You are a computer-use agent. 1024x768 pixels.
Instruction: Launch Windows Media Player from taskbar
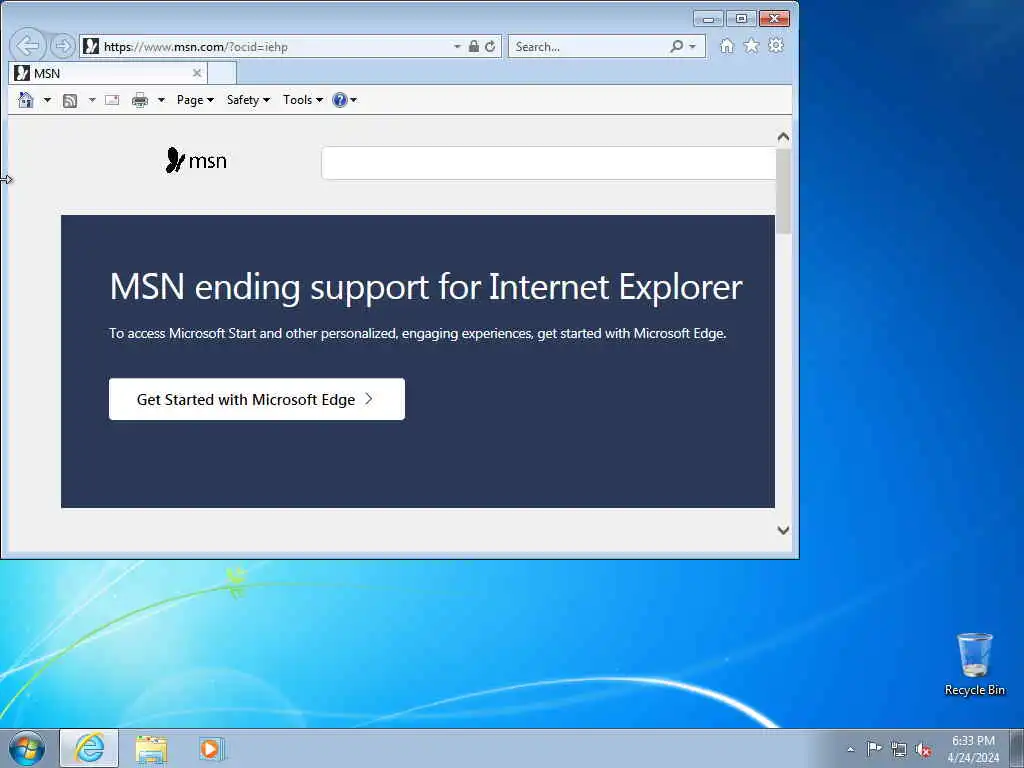(x=211, y=748)
